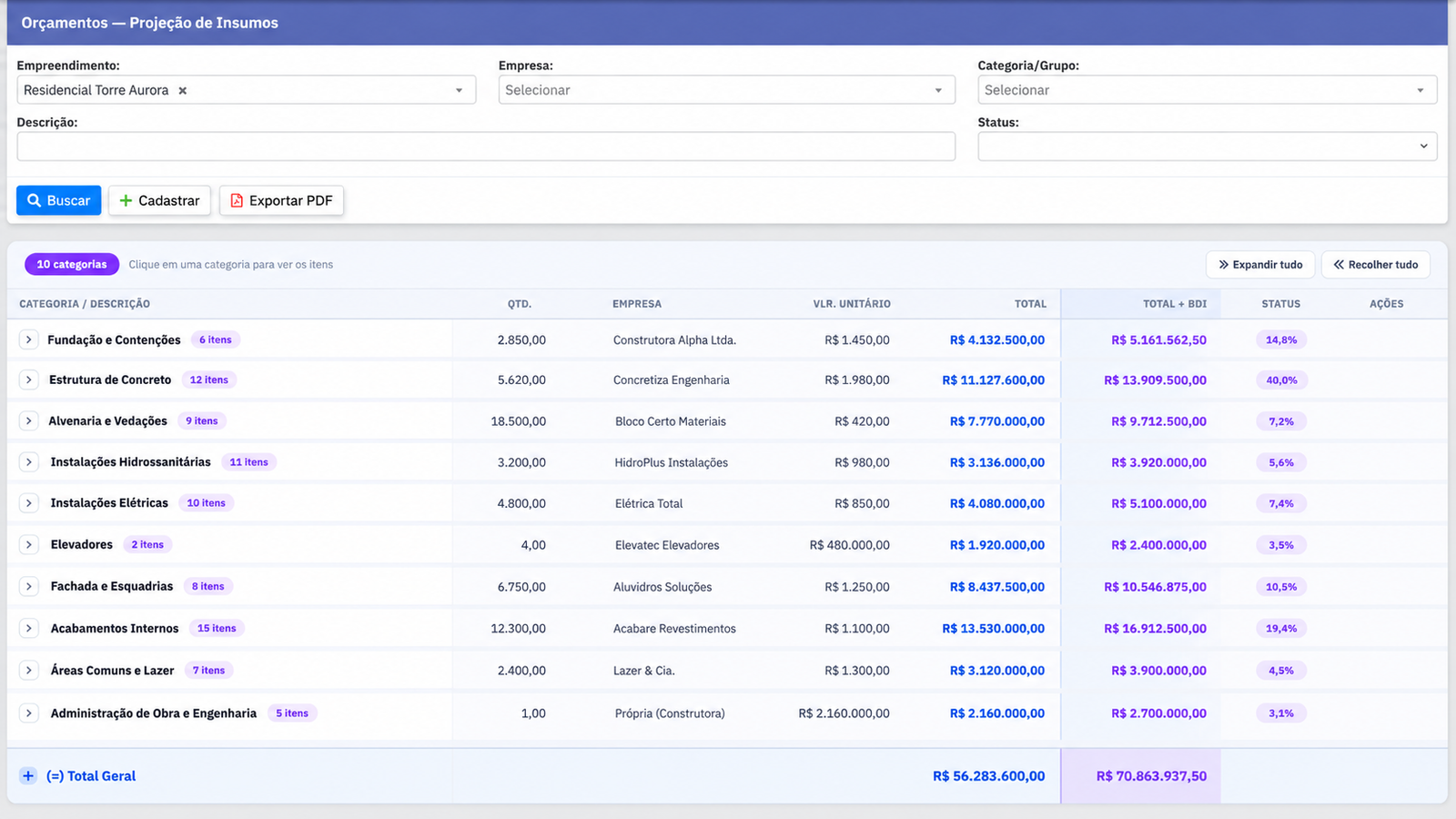Expand the Instalações Elétricas row
Viewport: 1456px width, 819px height.
click(28, 502)
